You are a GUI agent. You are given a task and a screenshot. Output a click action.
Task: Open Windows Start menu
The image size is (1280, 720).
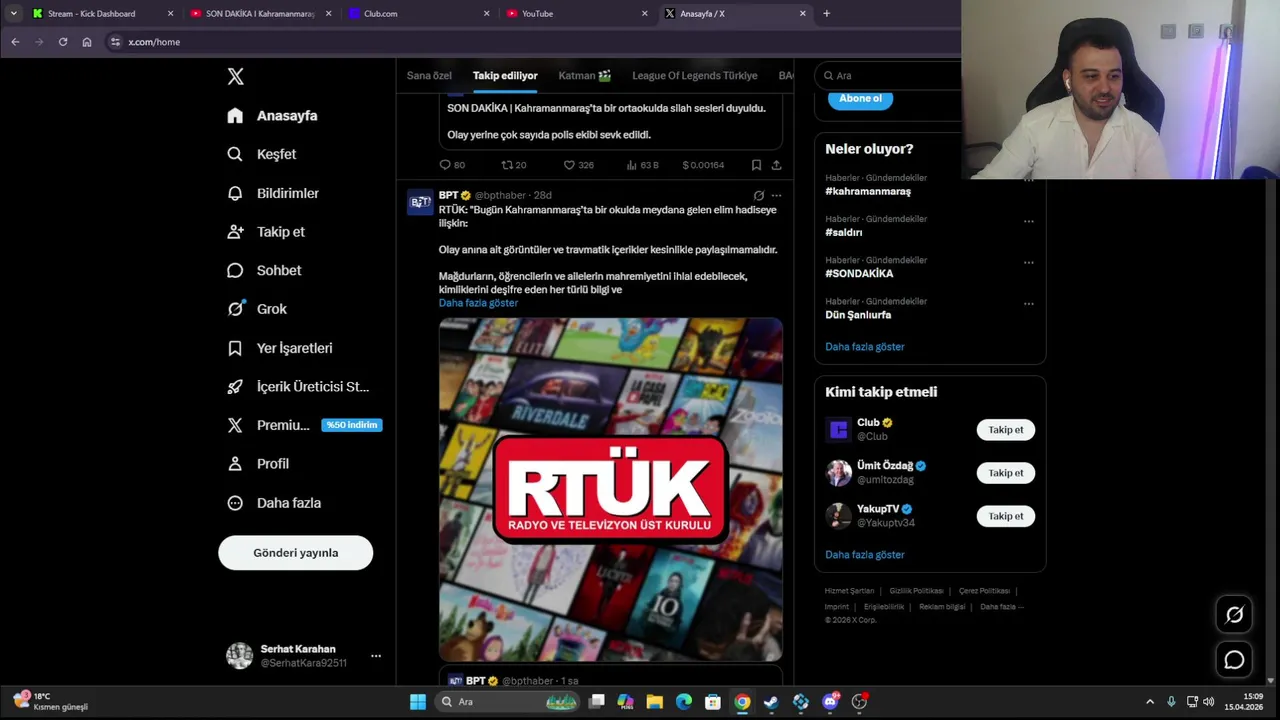(418, 702)
